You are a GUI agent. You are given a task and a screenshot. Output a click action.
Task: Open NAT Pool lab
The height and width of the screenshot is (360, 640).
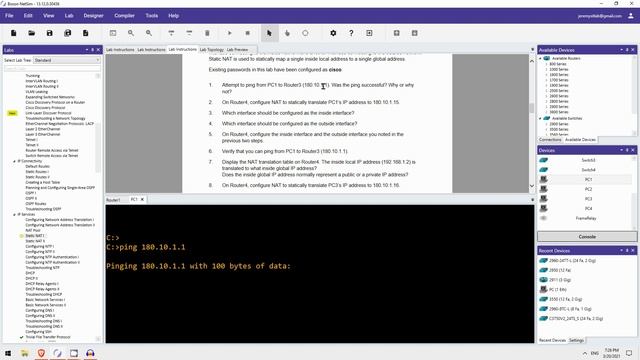33,231
